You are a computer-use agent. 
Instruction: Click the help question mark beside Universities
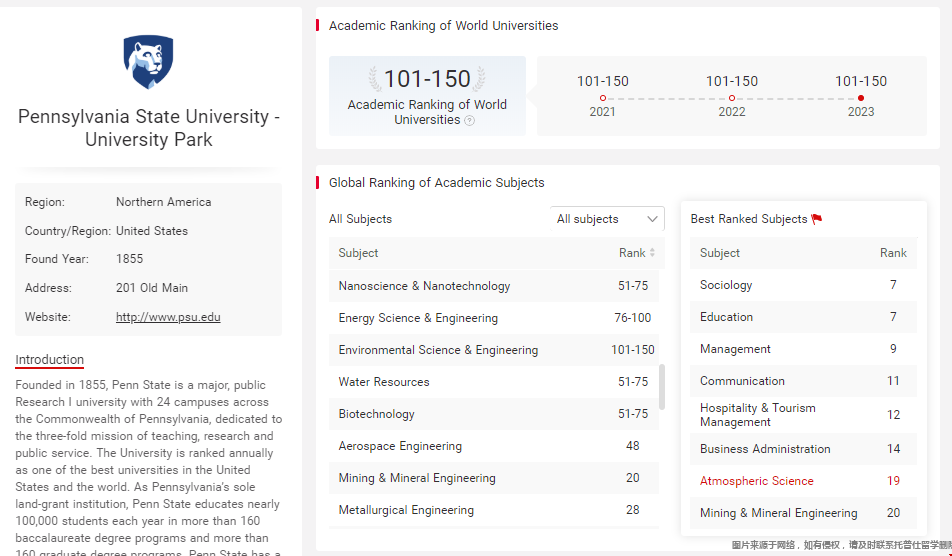pos(469,120)
